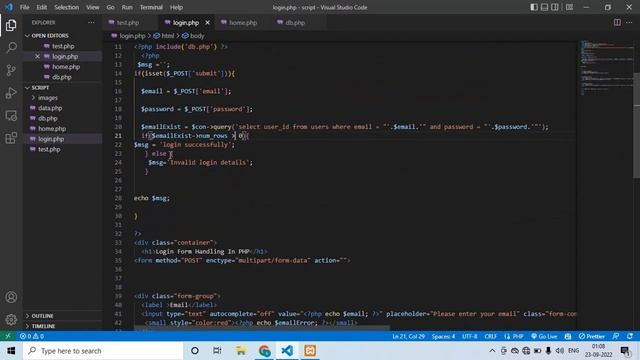Open Windows Start menu
This screenshot has height=360, width=640.
click(11, 351)
